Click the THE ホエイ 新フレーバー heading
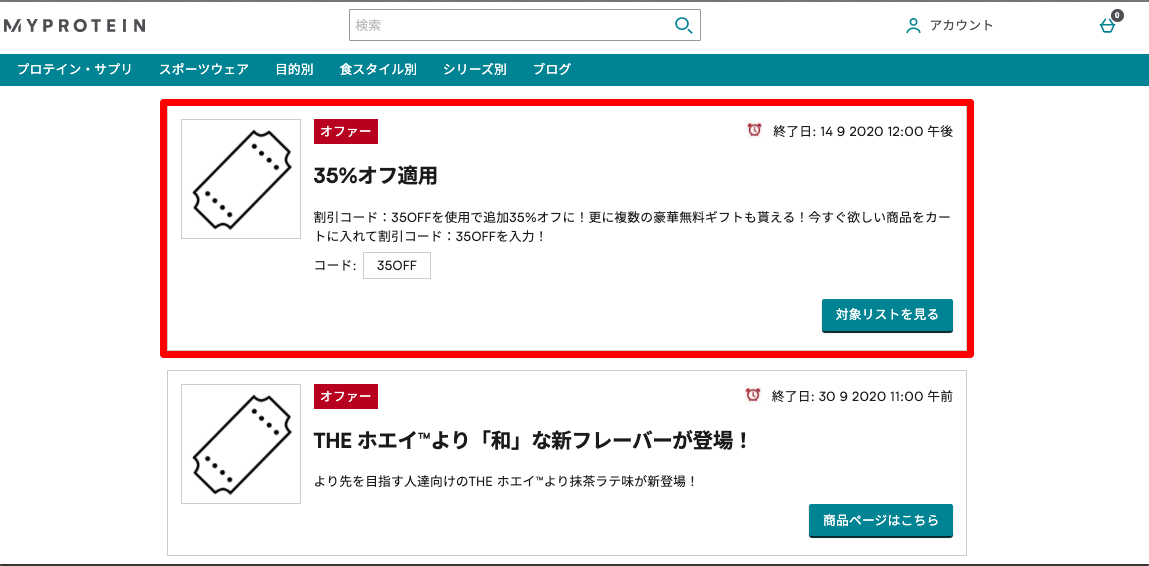 coord(531,441)
